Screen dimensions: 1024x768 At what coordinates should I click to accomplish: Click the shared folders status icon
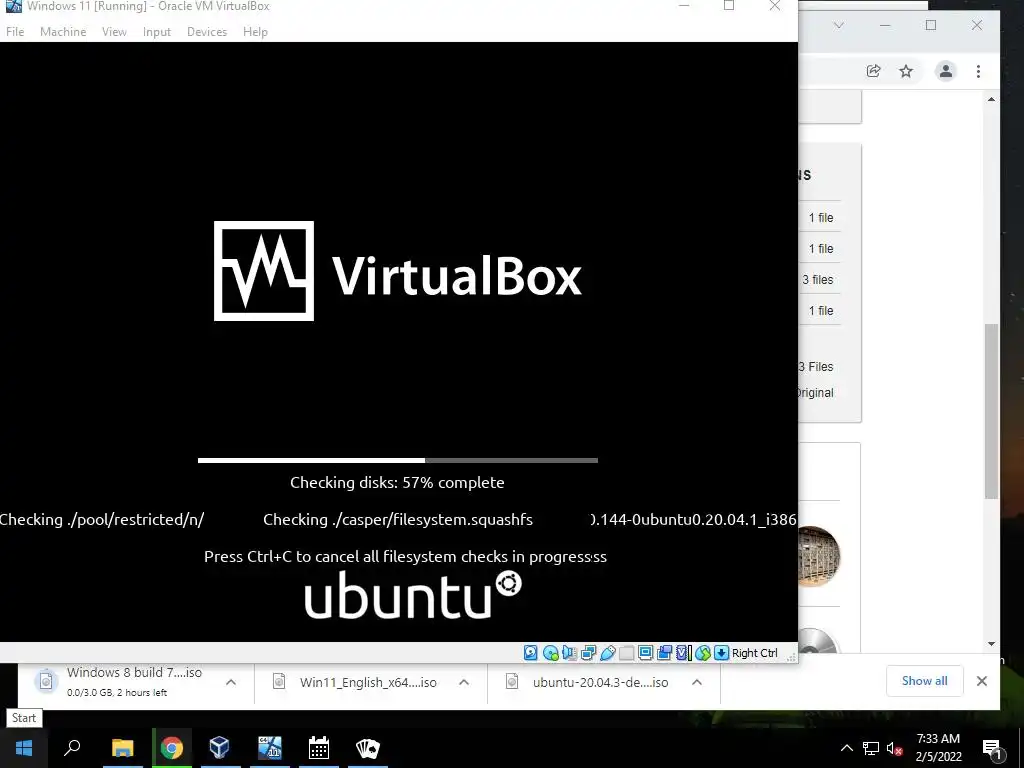tap(626, 652)
